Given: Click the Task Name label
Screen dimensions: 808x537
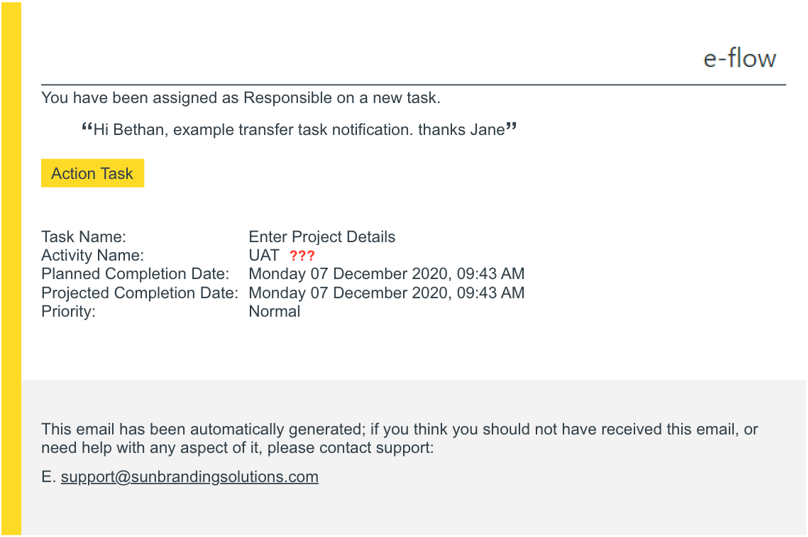Looking at the screenshot, I should point(83,237).
